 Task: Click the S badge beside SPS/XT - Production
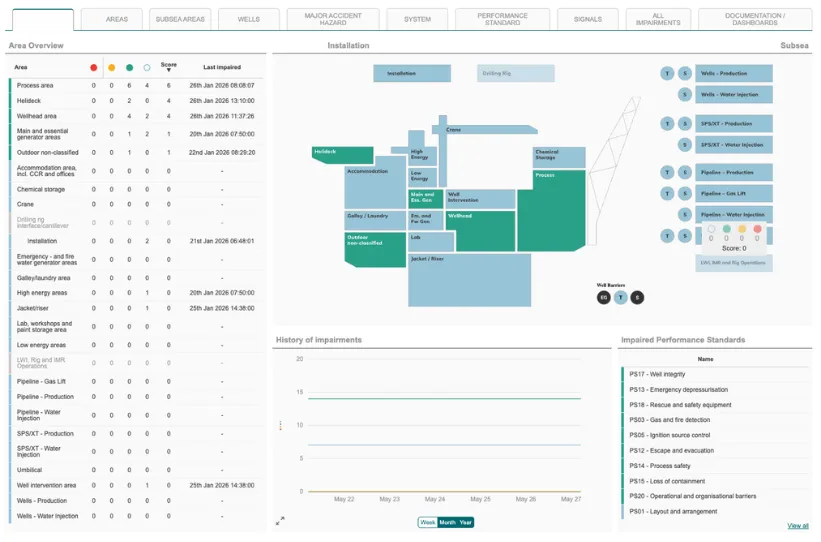click(684, 124)
